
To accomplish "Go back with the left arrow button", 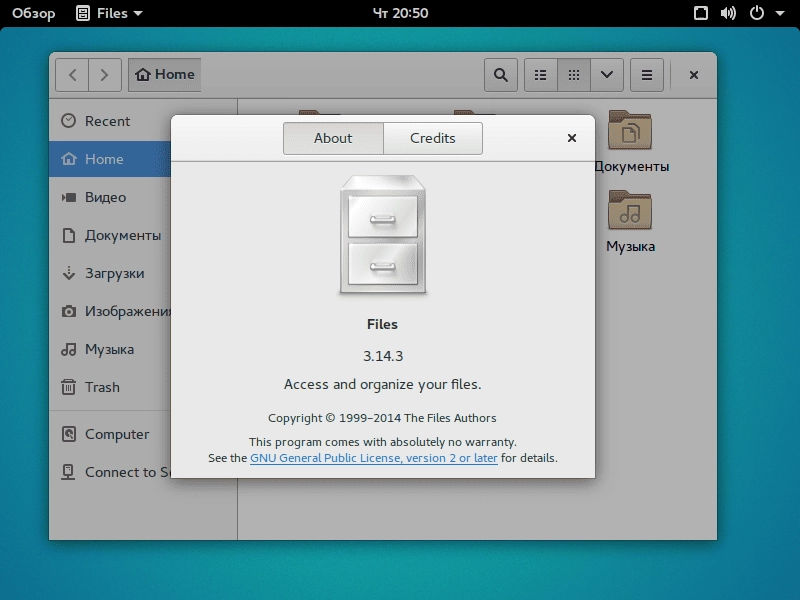I will (x=72, y=75).
